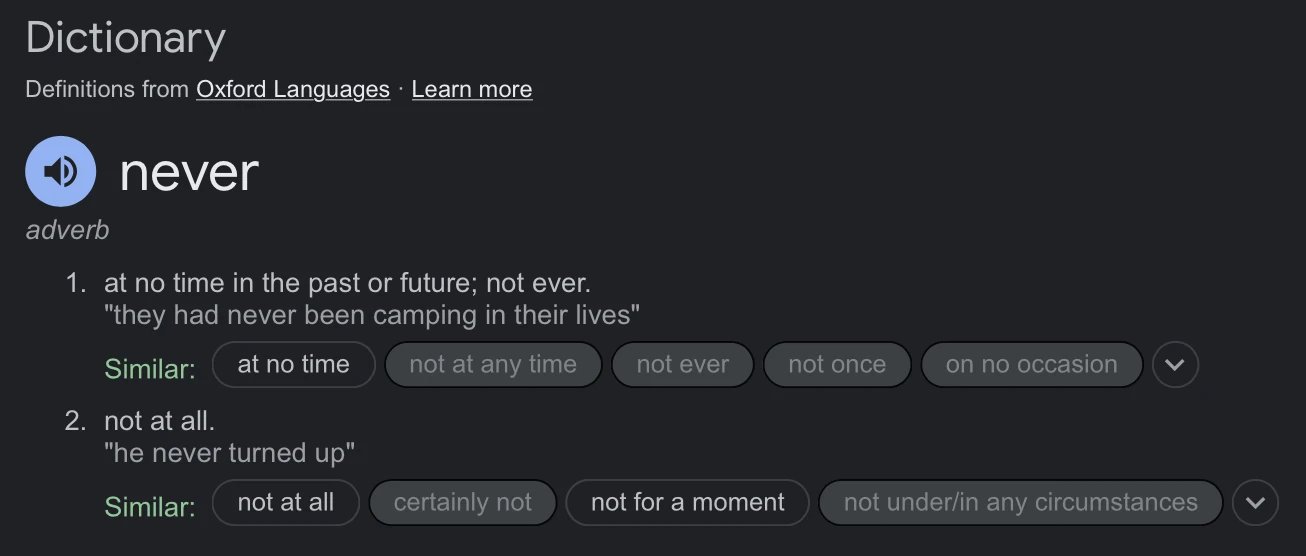Click the "they had never been camping" example
Viewport: 1306px width, 556px height.
(x=372, y=315)
